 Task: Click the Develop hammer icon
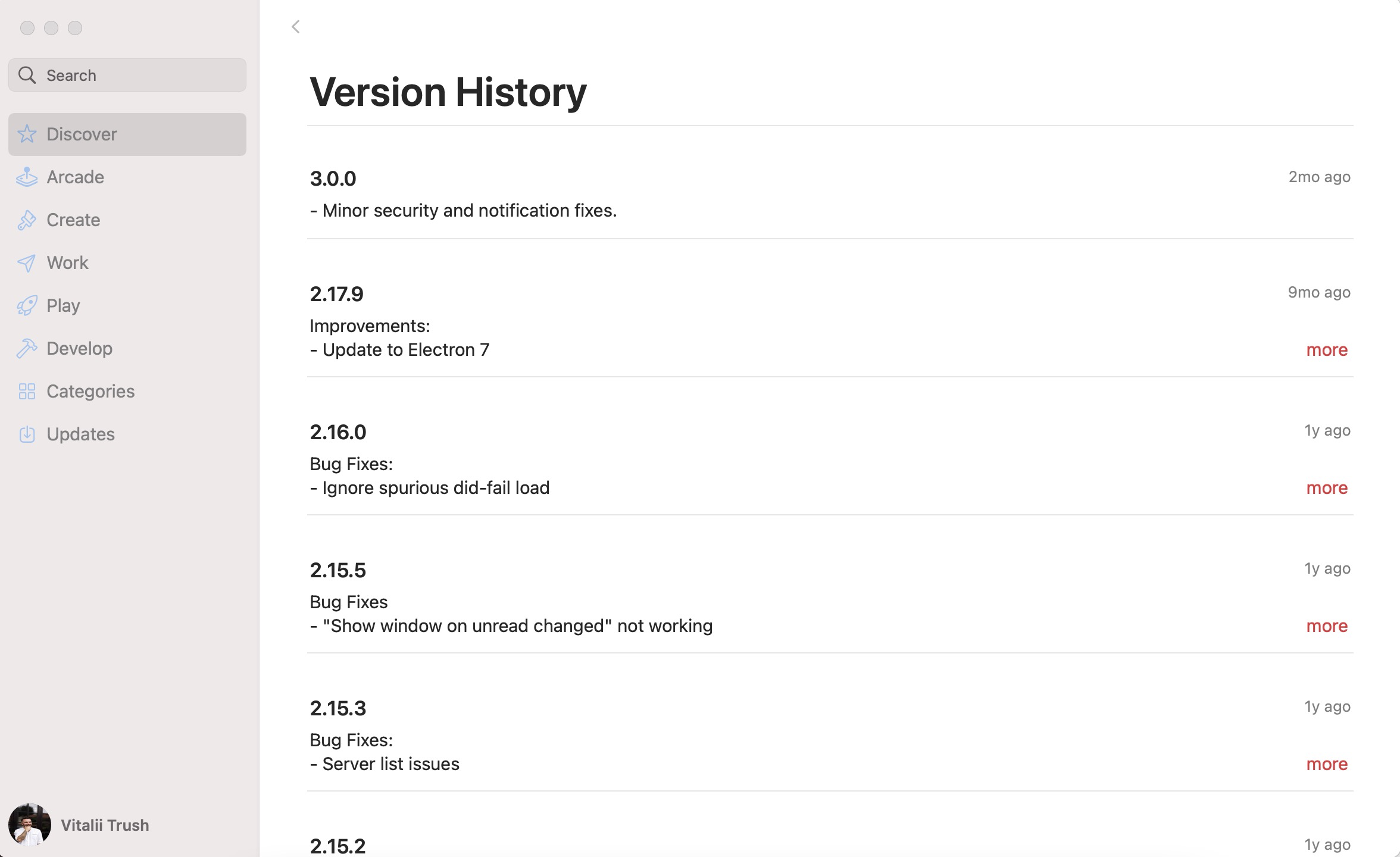27,348
